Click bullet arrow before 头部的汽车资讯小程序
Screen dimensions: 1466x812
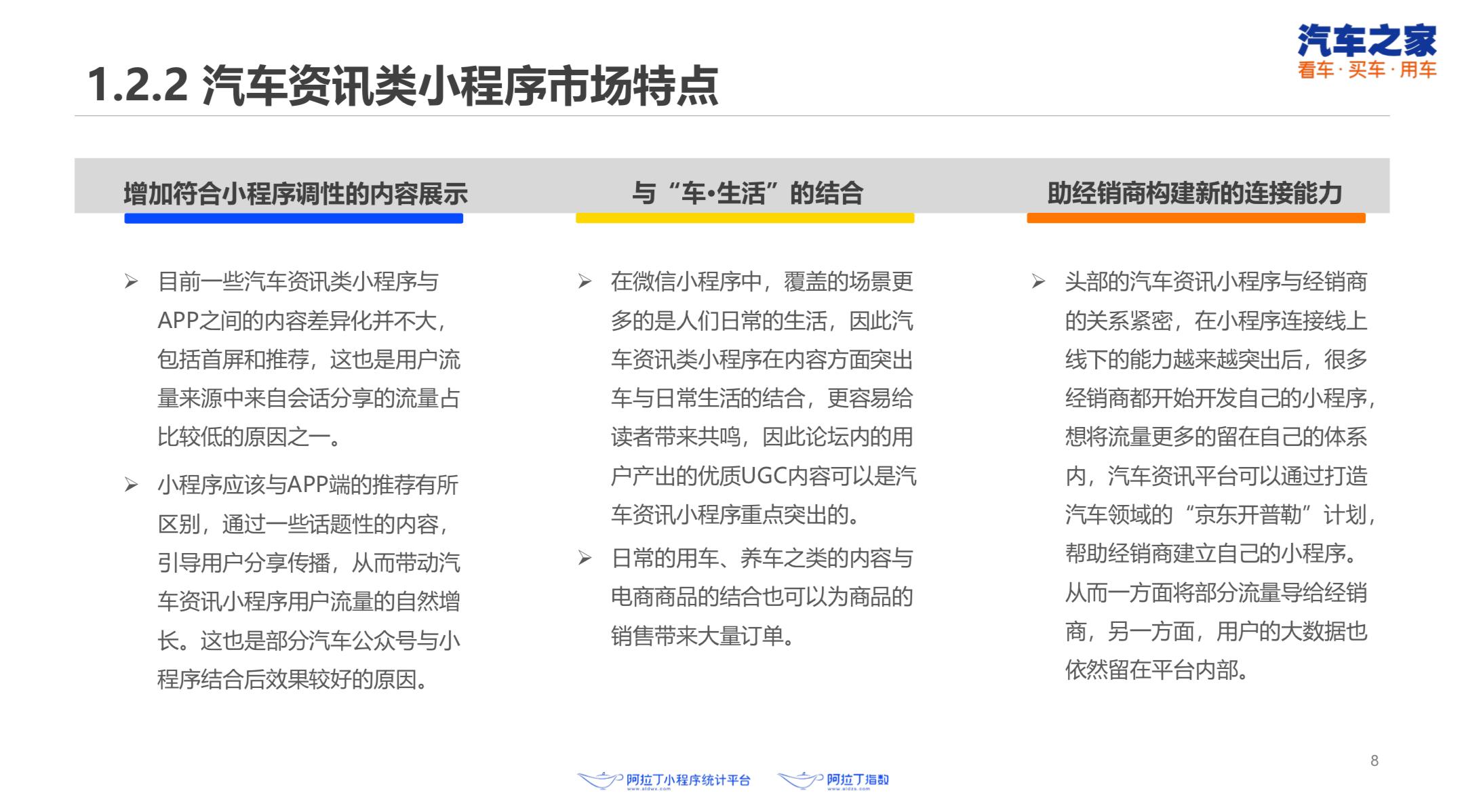pos(1038,282)
